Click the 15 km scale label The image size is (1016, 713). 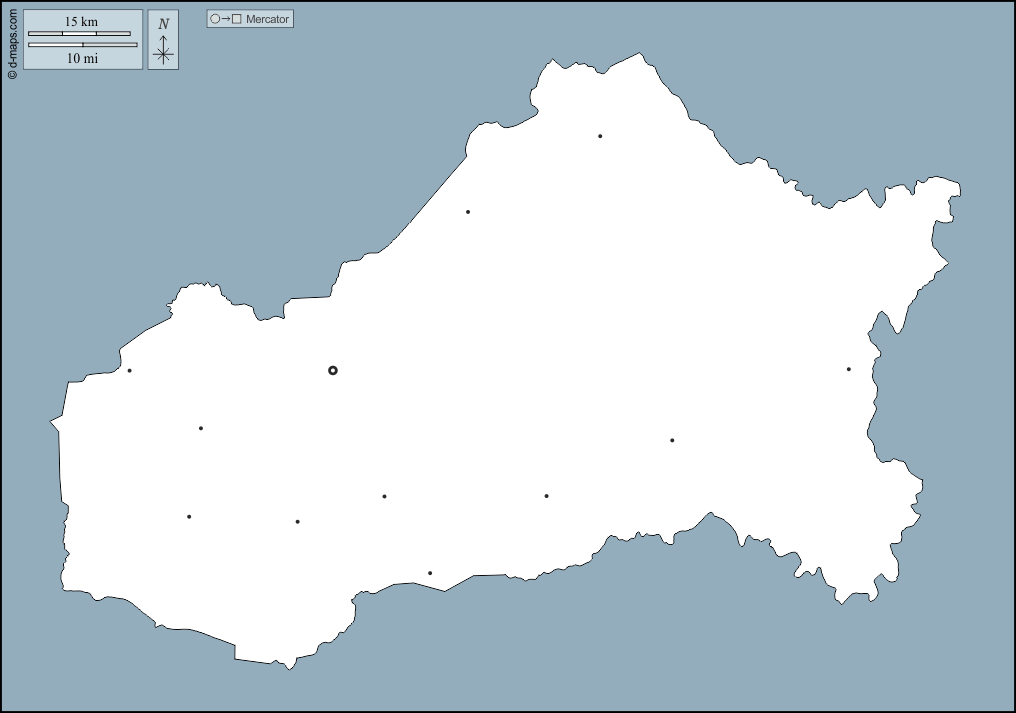(x=81, y=22)
